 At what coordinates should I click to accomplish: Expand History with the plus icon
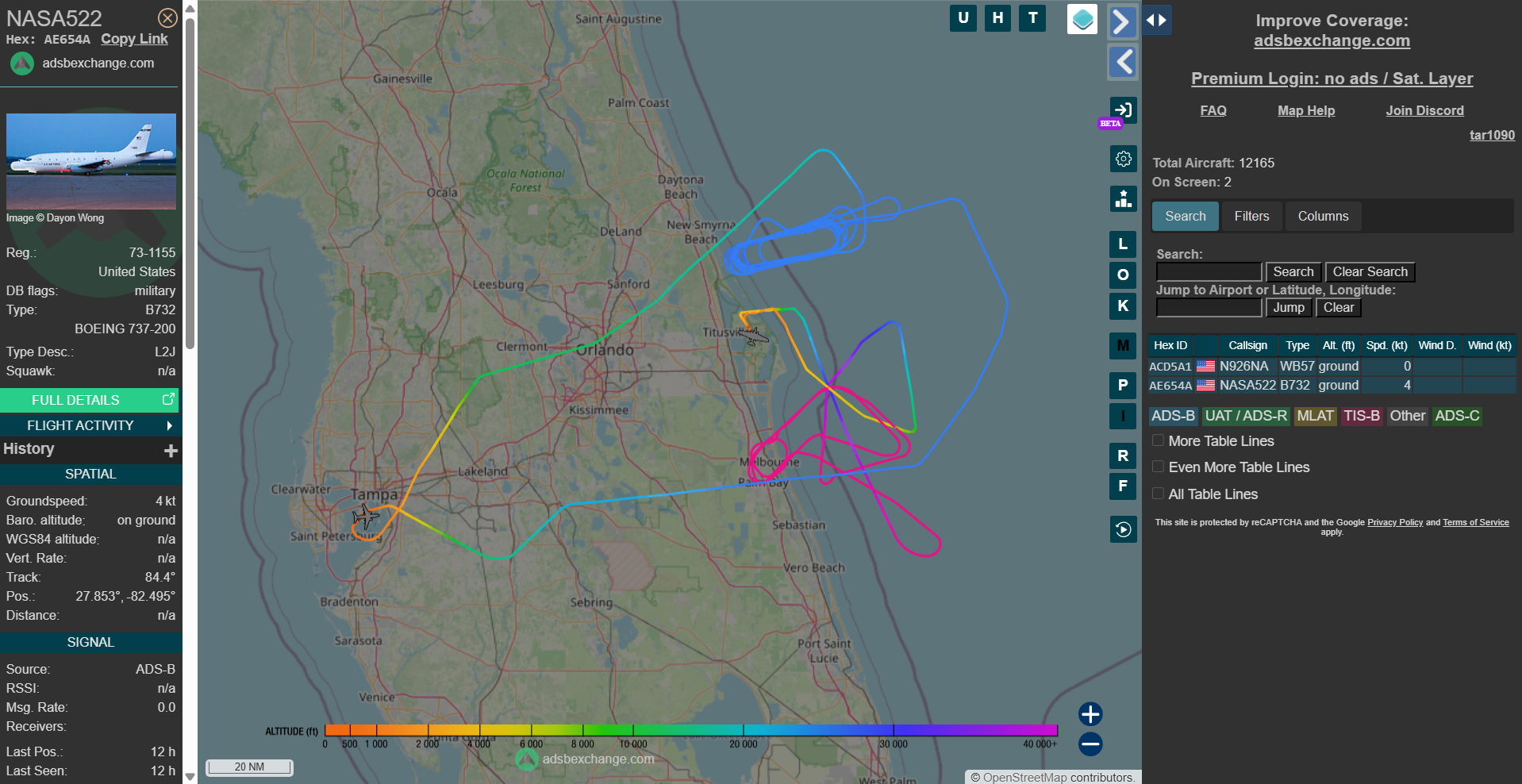click(x=171, y=451)
